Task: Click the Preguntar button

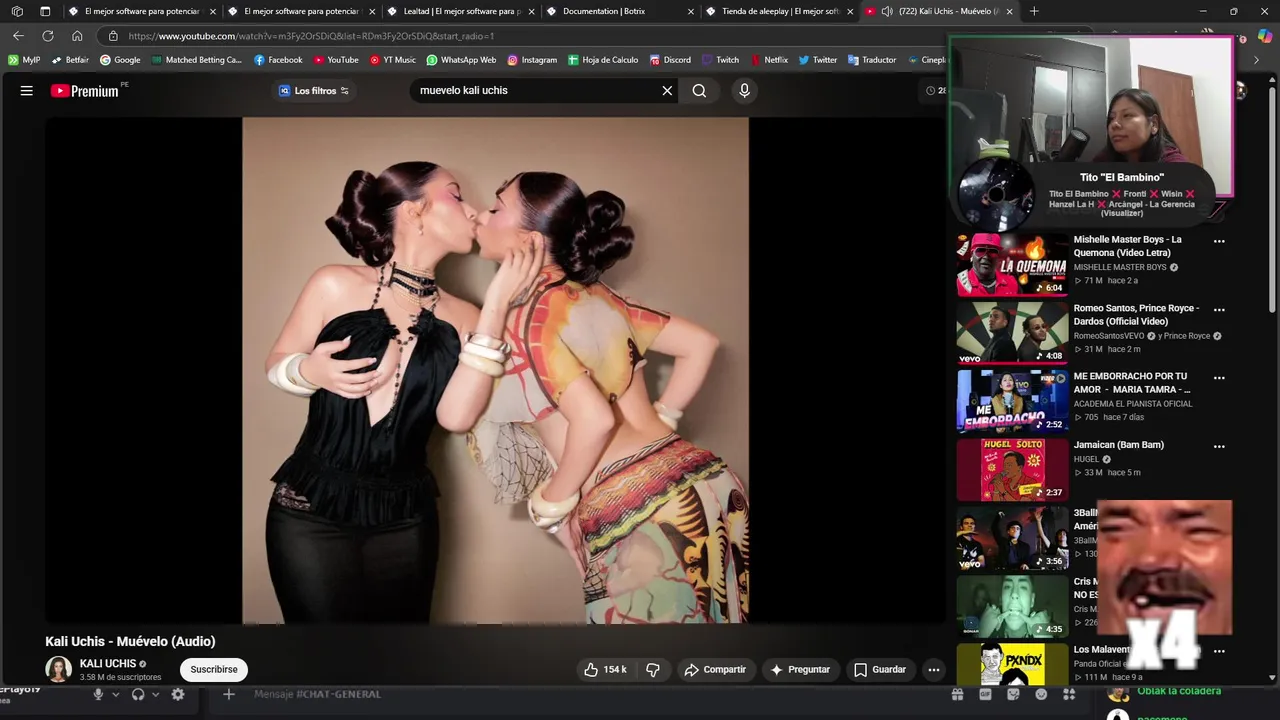Action: tap(800, 669)
